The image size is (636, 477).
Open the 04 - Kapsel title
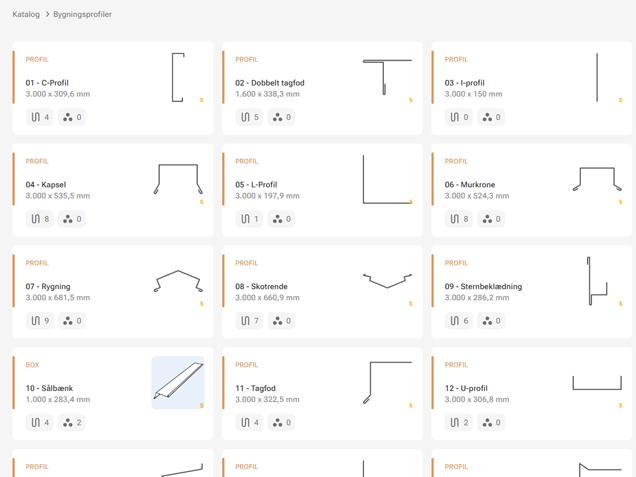46,185
